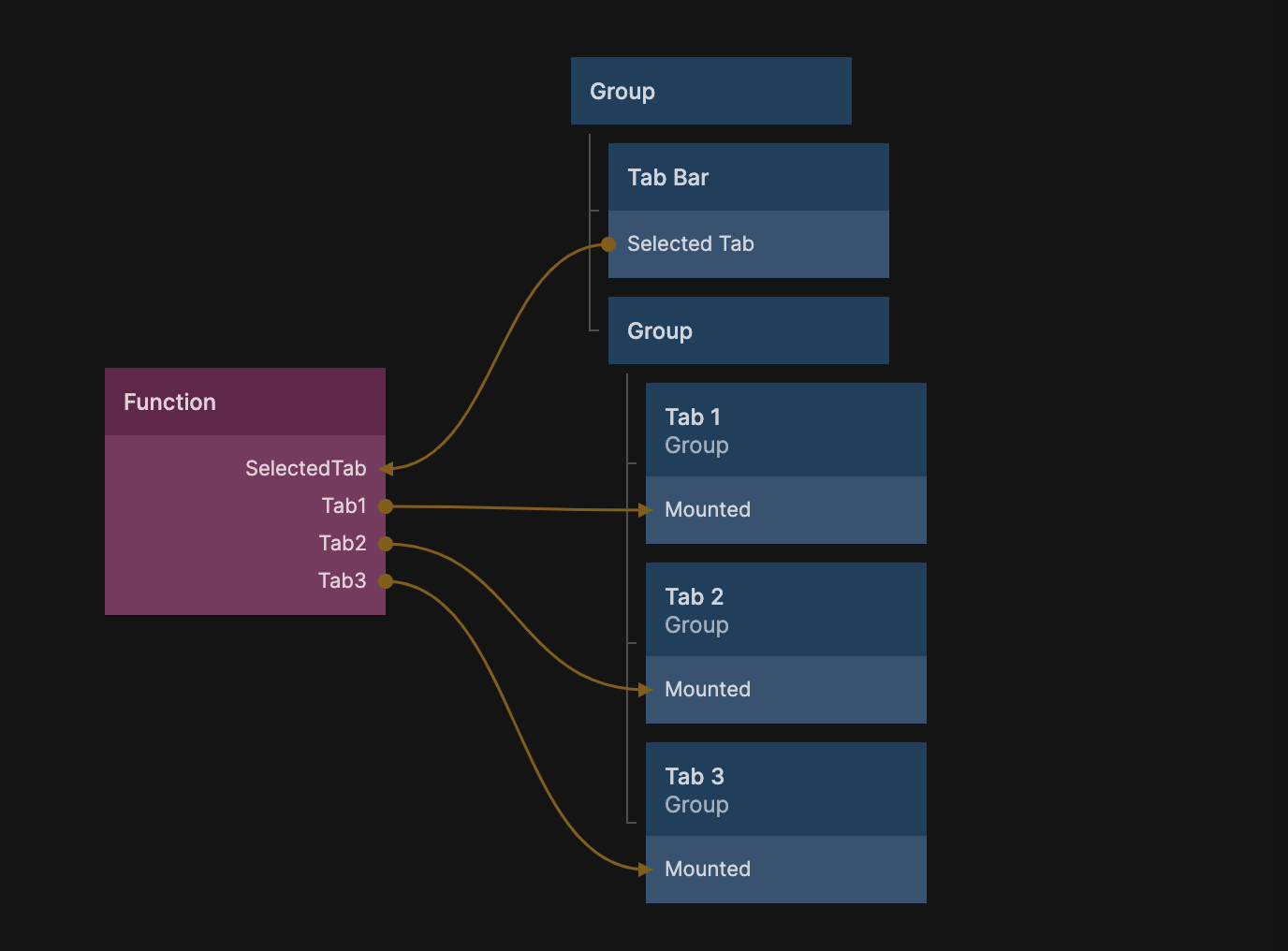Viewport: 1288px width, 951px height.
Task: Click the Tab2 label in Function node
Action: click(x=342, y=544)
